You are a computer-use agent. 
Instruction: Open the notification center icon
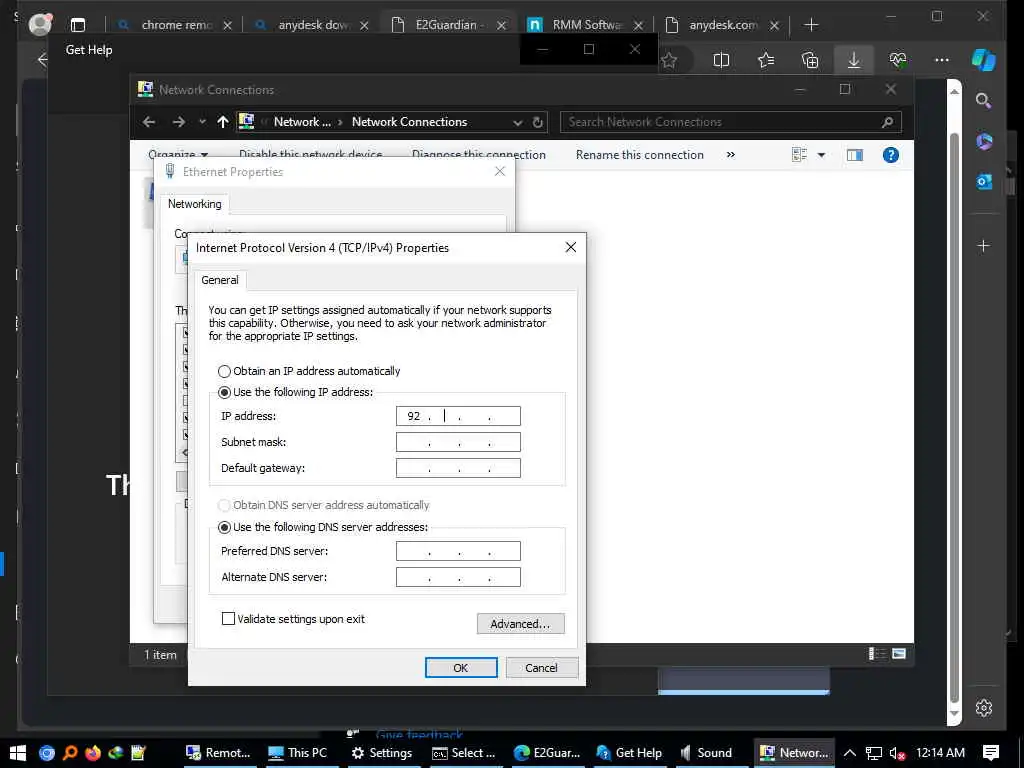pos(991,753)
